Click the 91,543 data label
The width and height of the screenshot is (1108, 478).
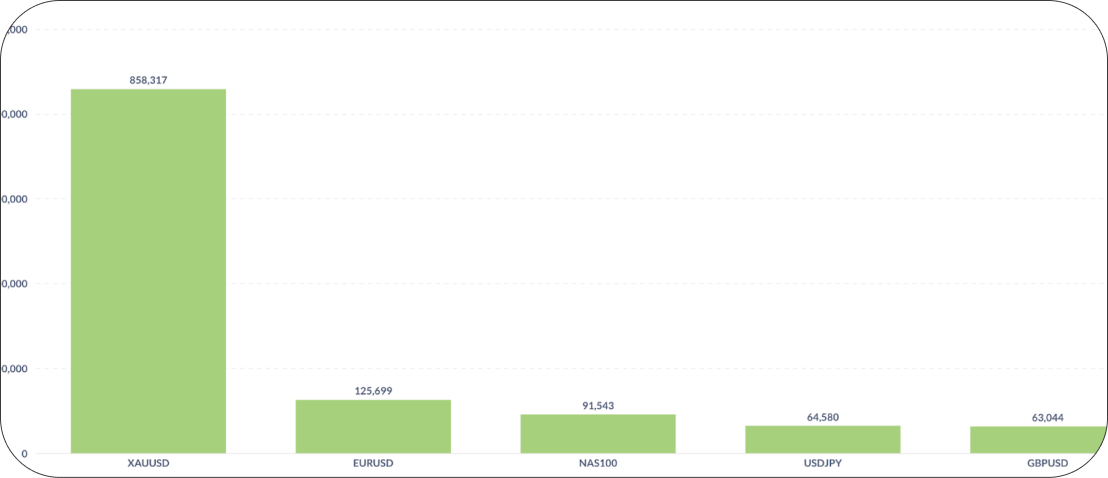598,405
